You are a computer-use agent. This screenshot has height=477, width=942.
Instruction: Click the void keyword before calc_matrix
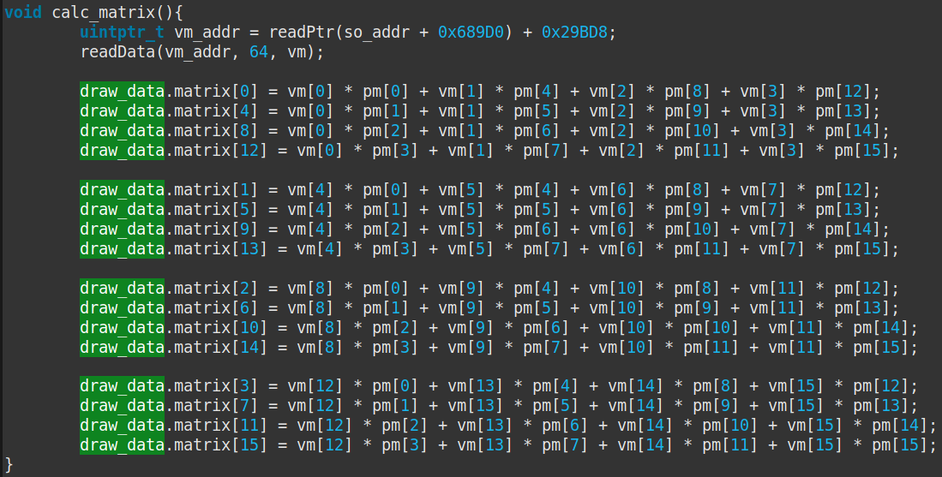23,12
